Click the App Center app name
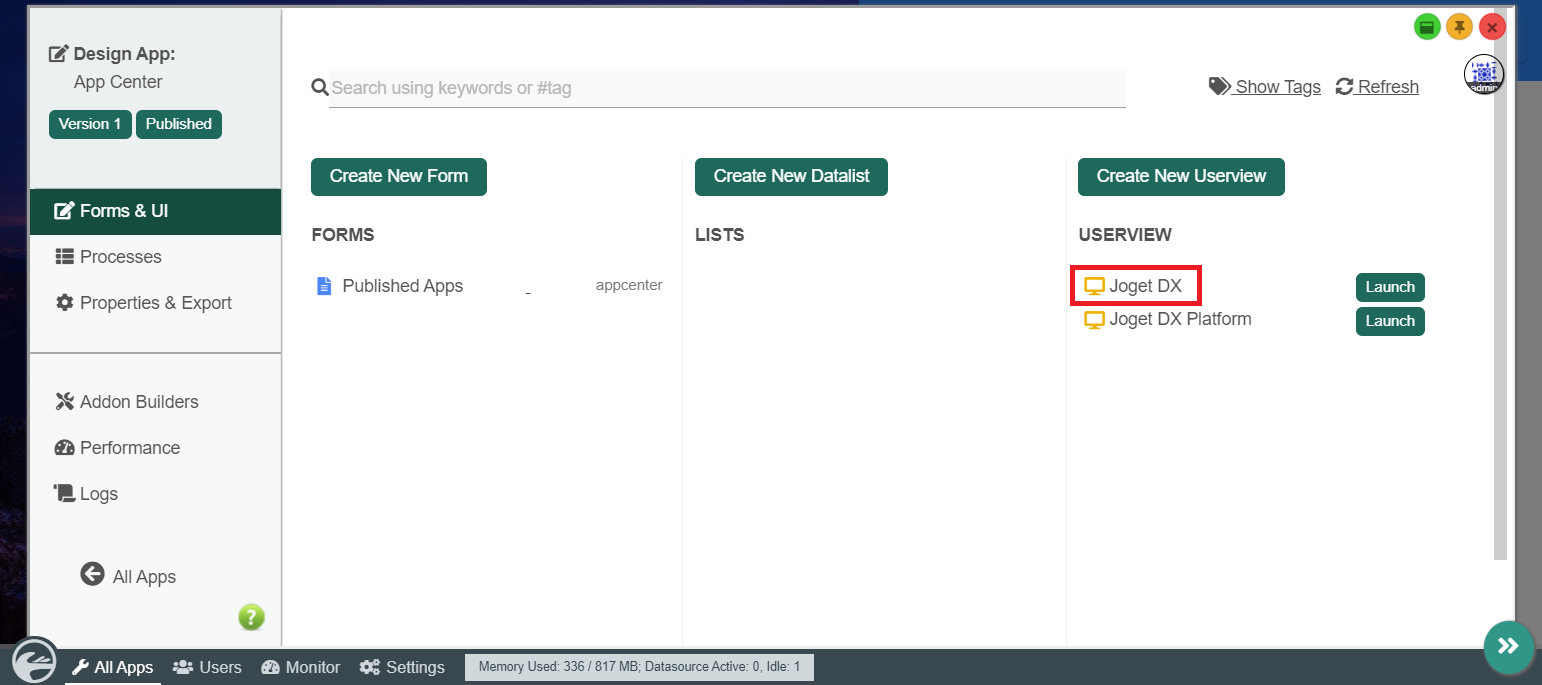The width and height of the screenshot is (1542, 685). (x=118, y=82)
